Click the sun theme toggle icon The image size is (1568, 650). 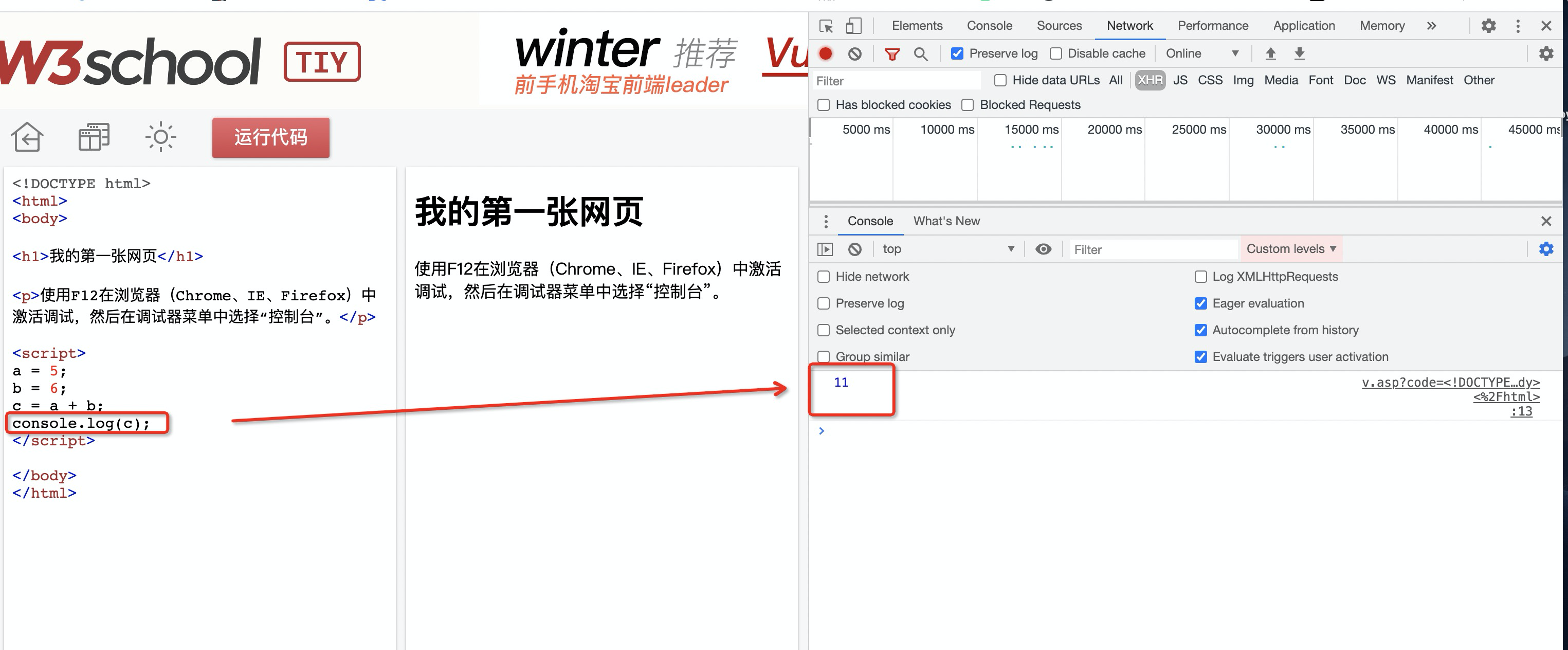[161, 136]
